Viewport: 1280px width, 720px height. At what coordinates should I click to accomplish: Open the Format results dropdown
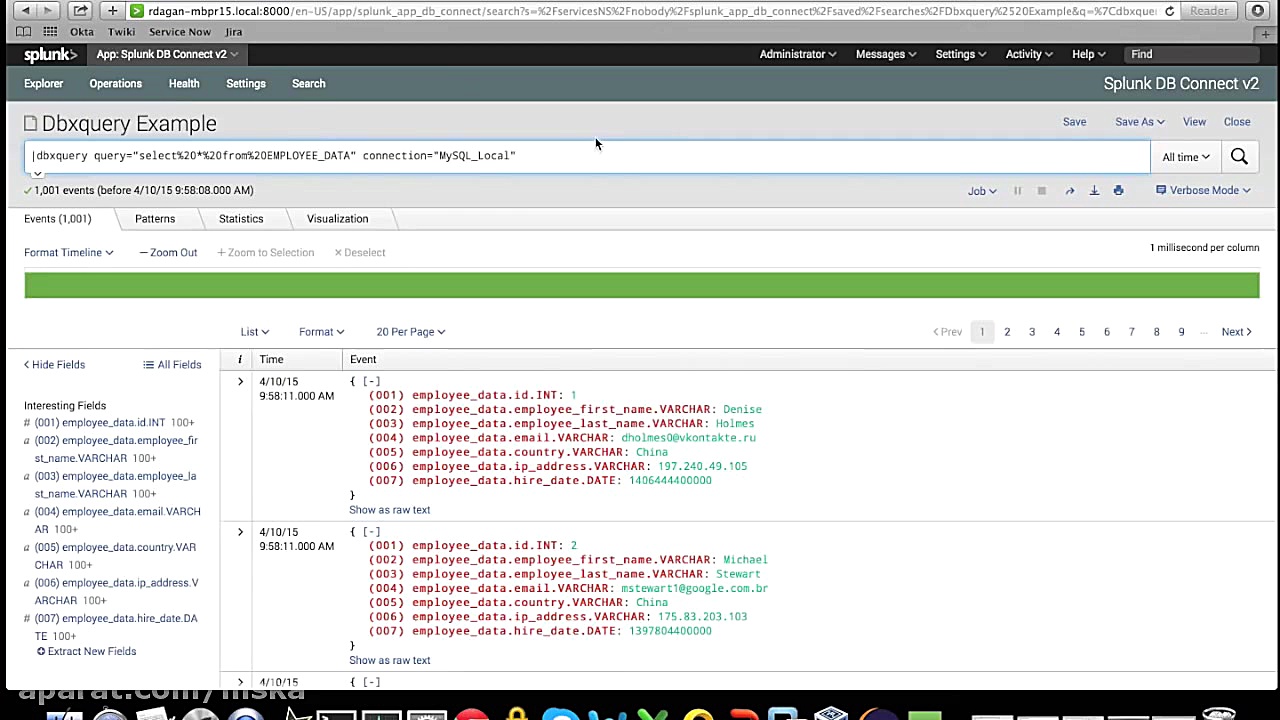point(321,332)
